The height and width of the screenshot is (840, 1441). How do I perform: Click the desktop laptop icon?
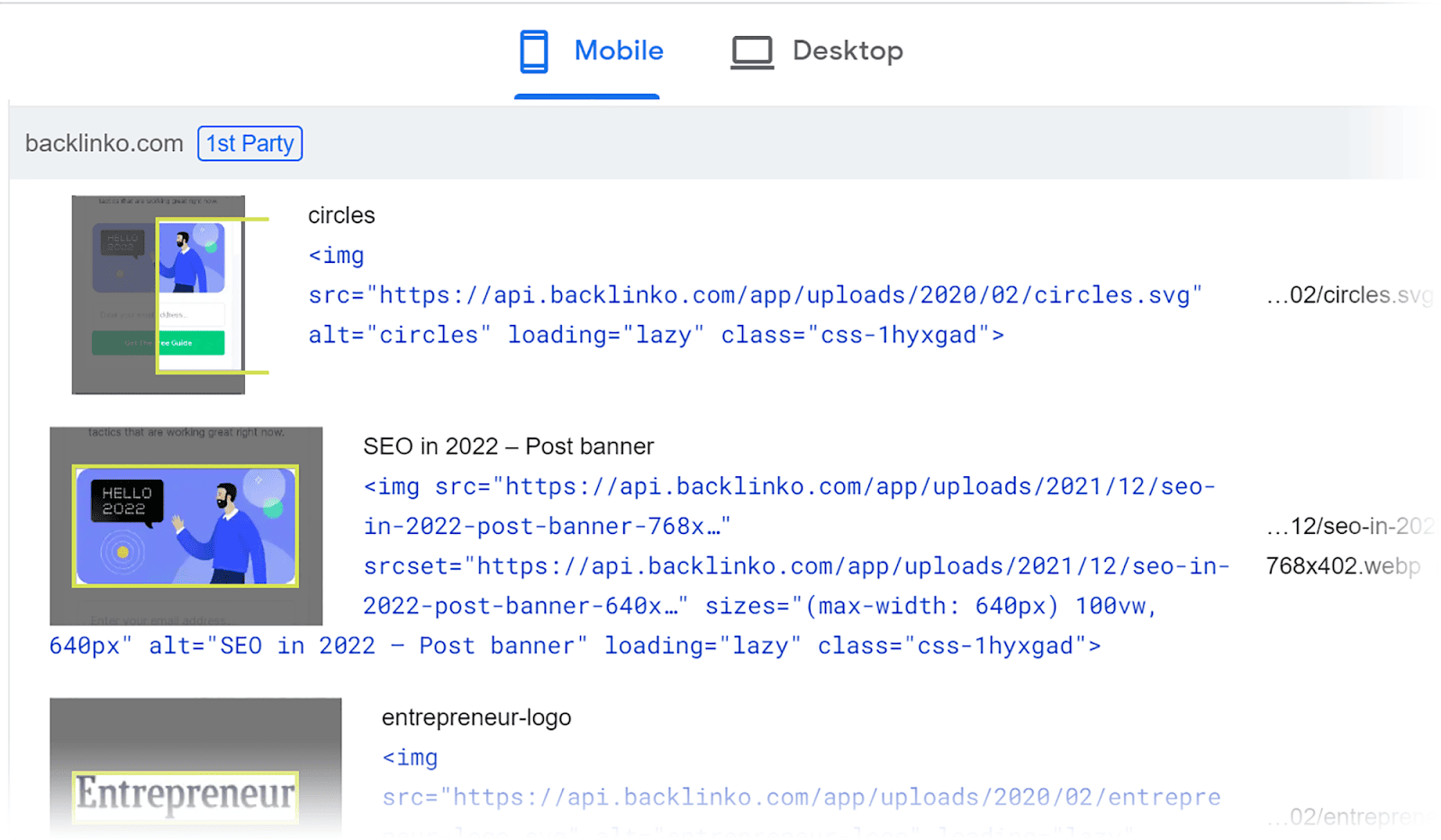click(751, 52)
